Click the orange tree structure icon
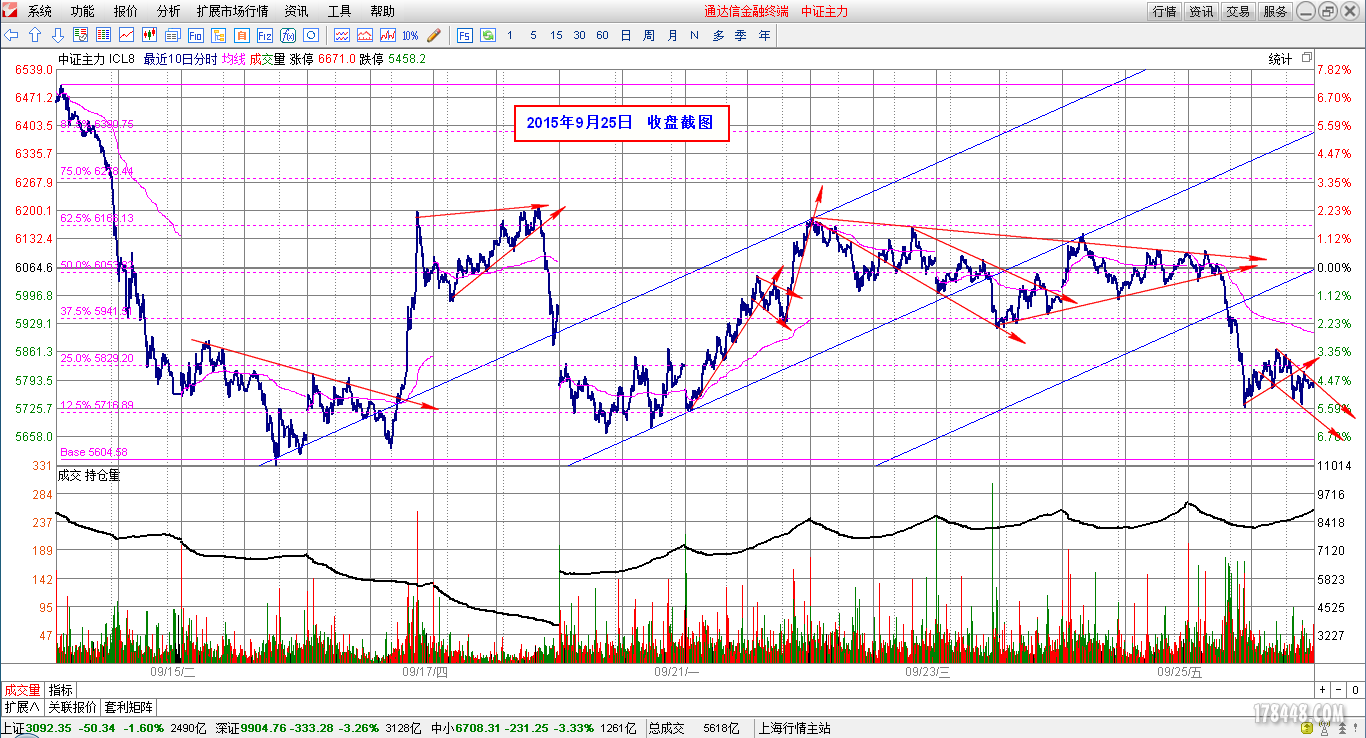Viewport: 1366px width, 738px height. click(x=218, y=35)
